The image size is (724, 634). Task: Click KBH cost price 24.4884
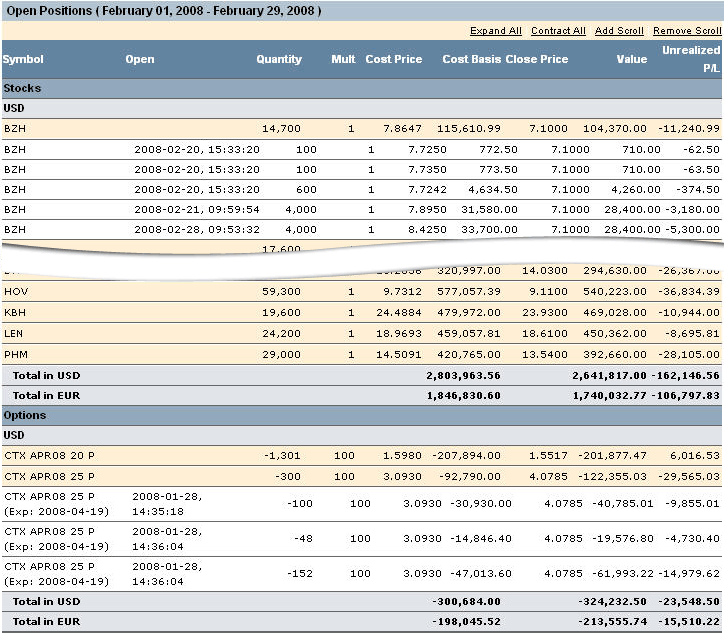pyautogui.click(x=398, y=313)
